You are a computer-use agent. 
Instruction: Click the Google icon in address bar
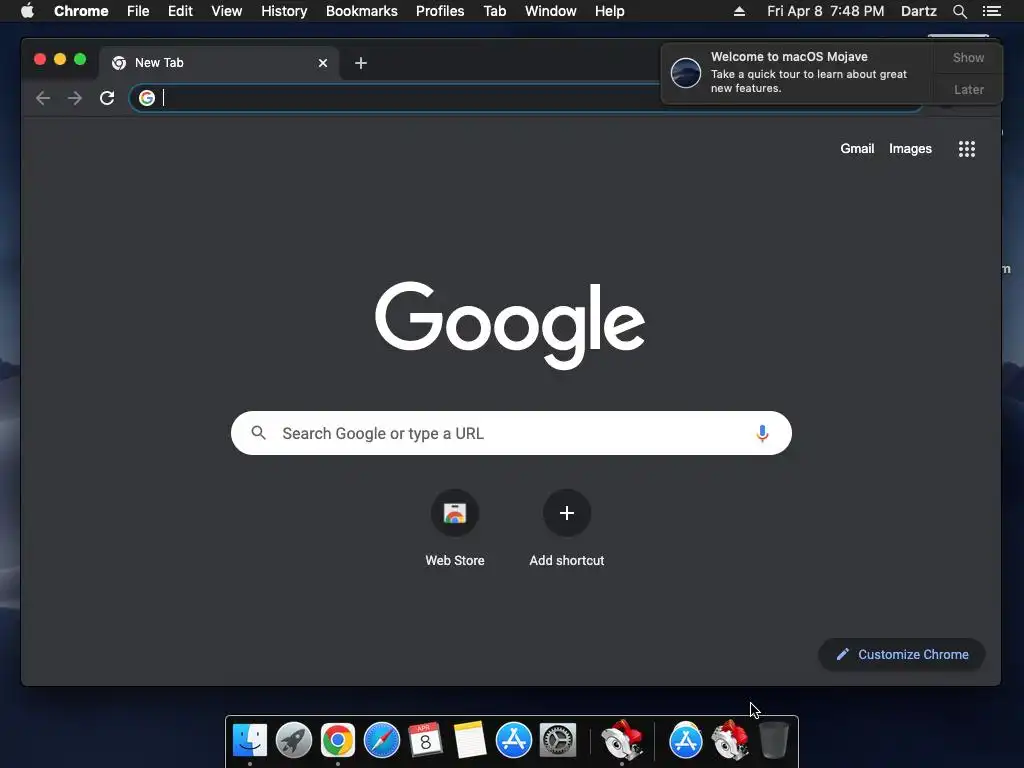click(147, 98)
